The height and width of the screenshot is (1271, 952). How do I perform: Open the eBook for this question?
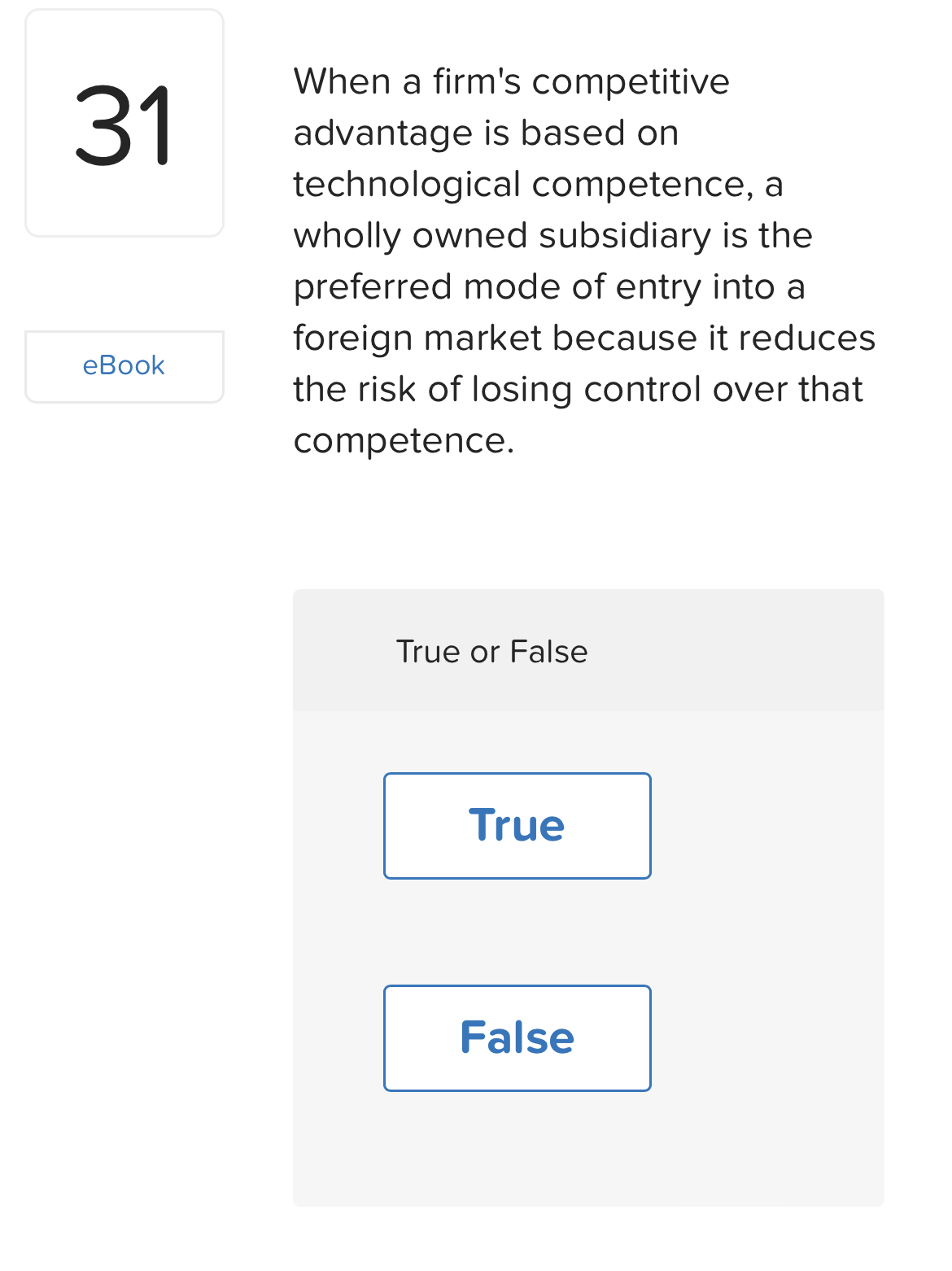tap(124, 365)
